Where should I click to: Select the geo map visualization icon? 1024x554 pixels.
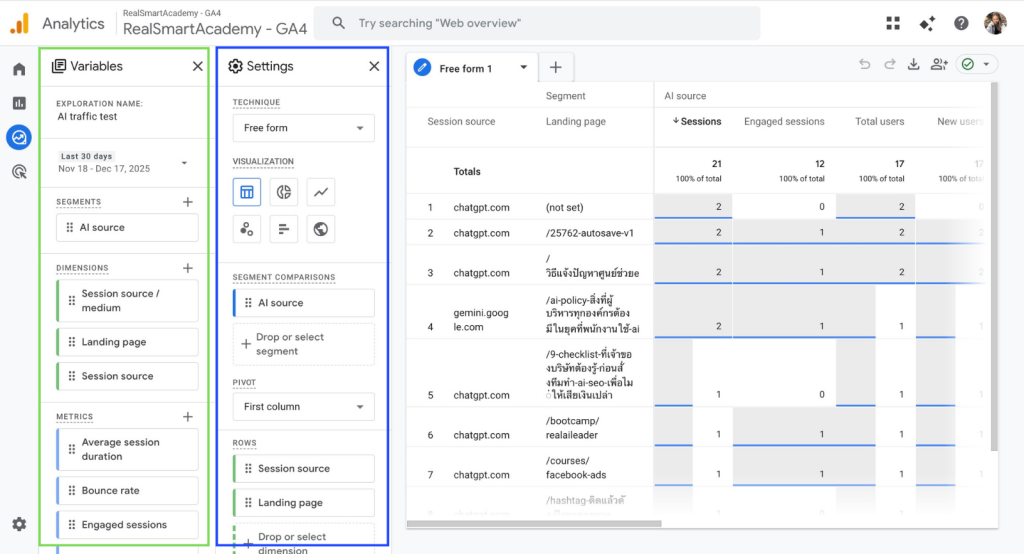tap(320, 229)
